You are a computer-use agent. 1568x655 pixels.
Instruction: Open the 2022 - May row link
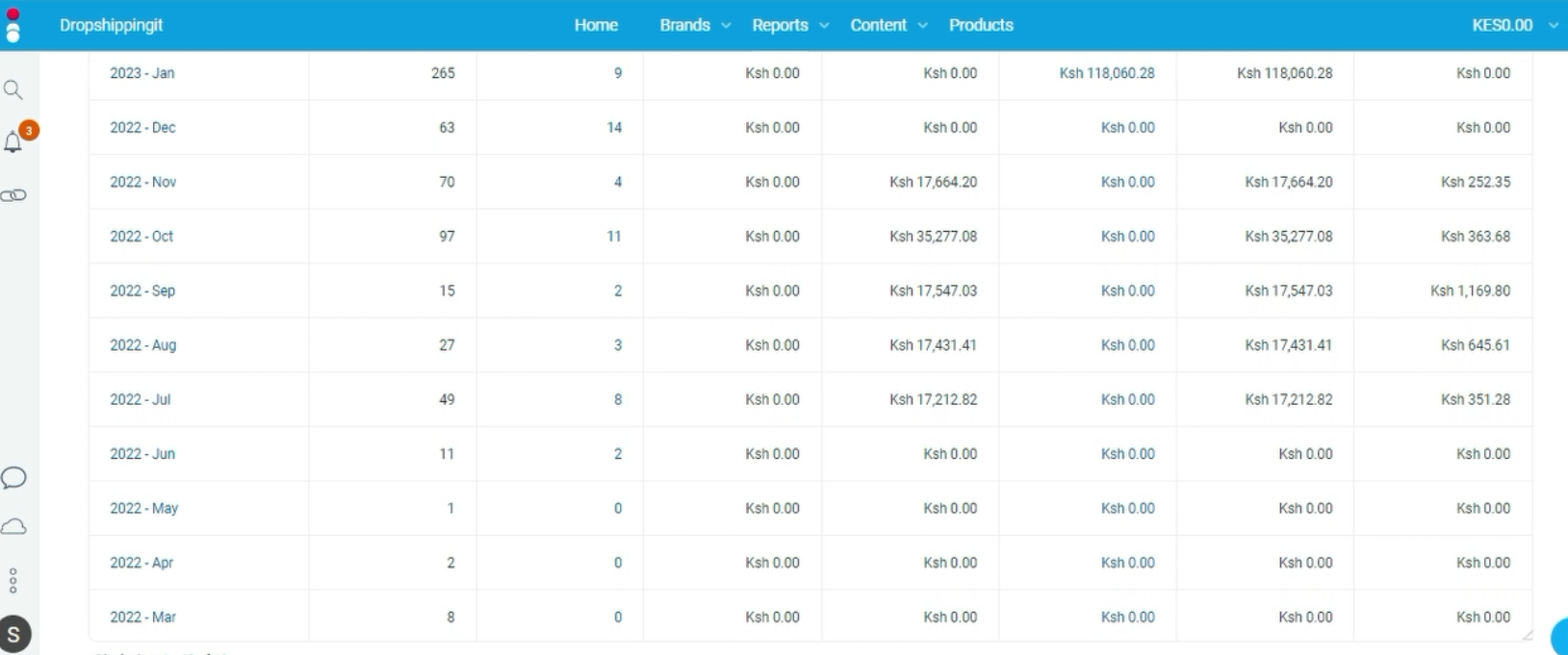[x=143, y=509]
